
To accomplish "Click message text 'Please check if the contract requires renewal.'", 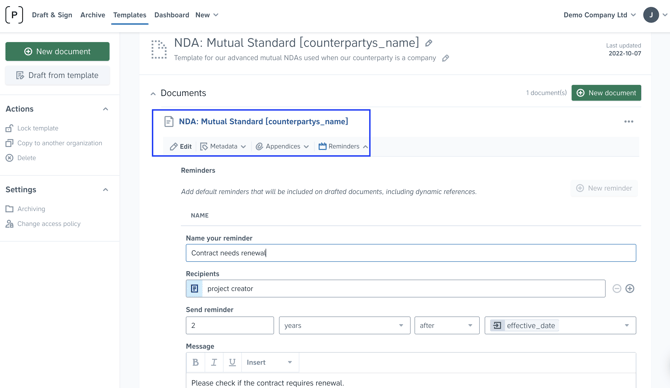I will [x=267, y=383].
